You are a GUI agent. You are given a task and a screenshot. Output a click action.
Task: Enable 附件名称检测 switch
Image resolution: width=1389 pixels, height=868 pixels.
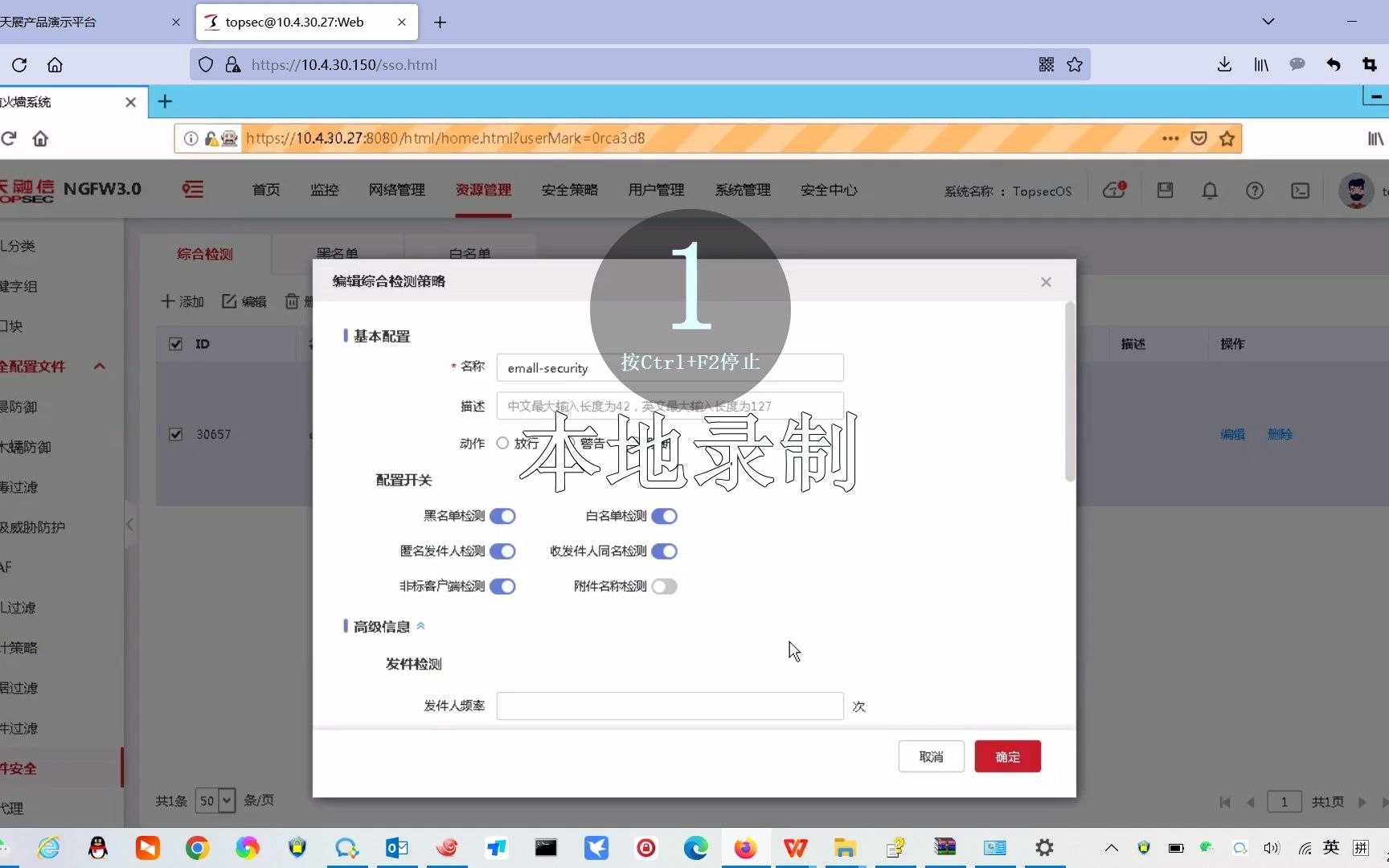(x=664, y=587)
